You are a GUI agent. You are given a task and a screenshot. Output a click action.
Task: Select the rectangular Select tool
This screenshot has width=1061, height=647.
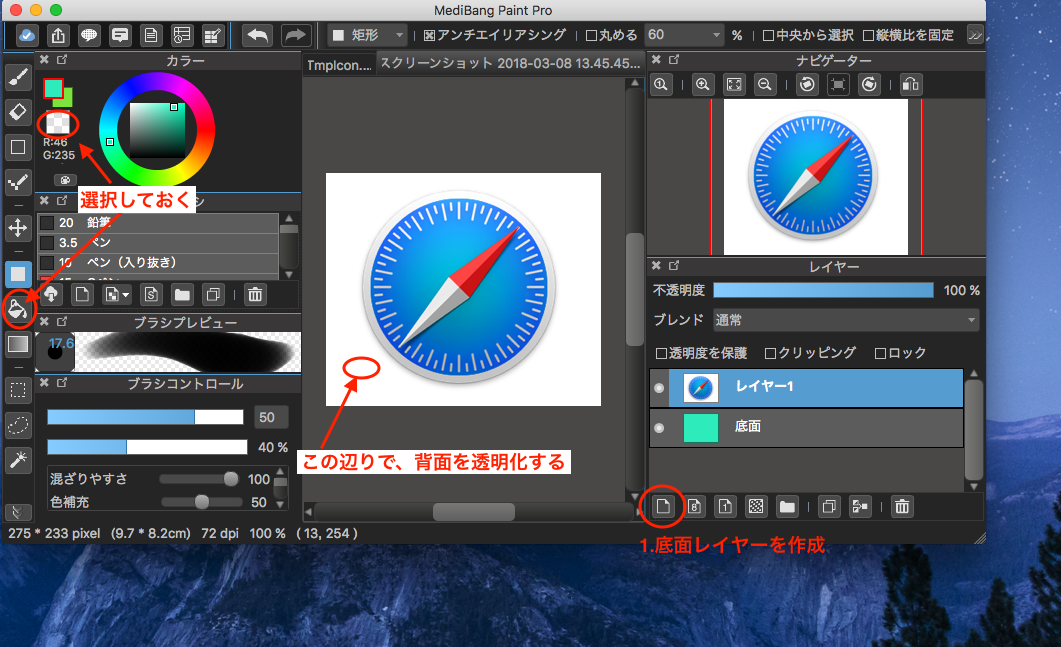18,391
